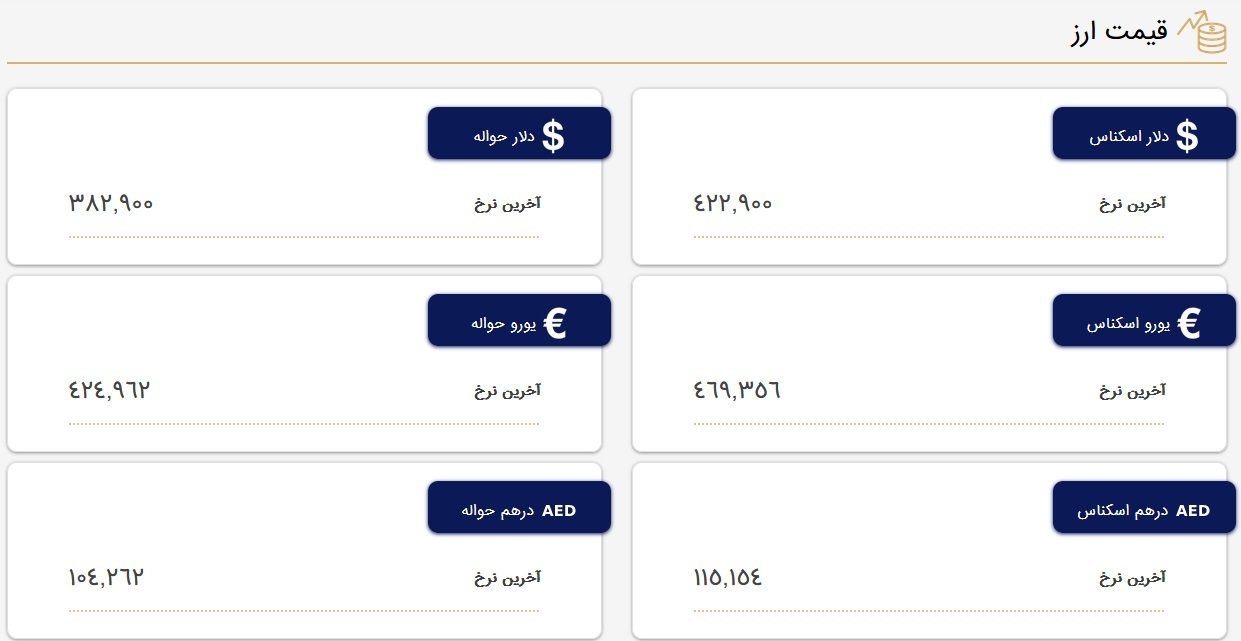
Task: Click the euro banknote rate 469,356
Action: 736,390
